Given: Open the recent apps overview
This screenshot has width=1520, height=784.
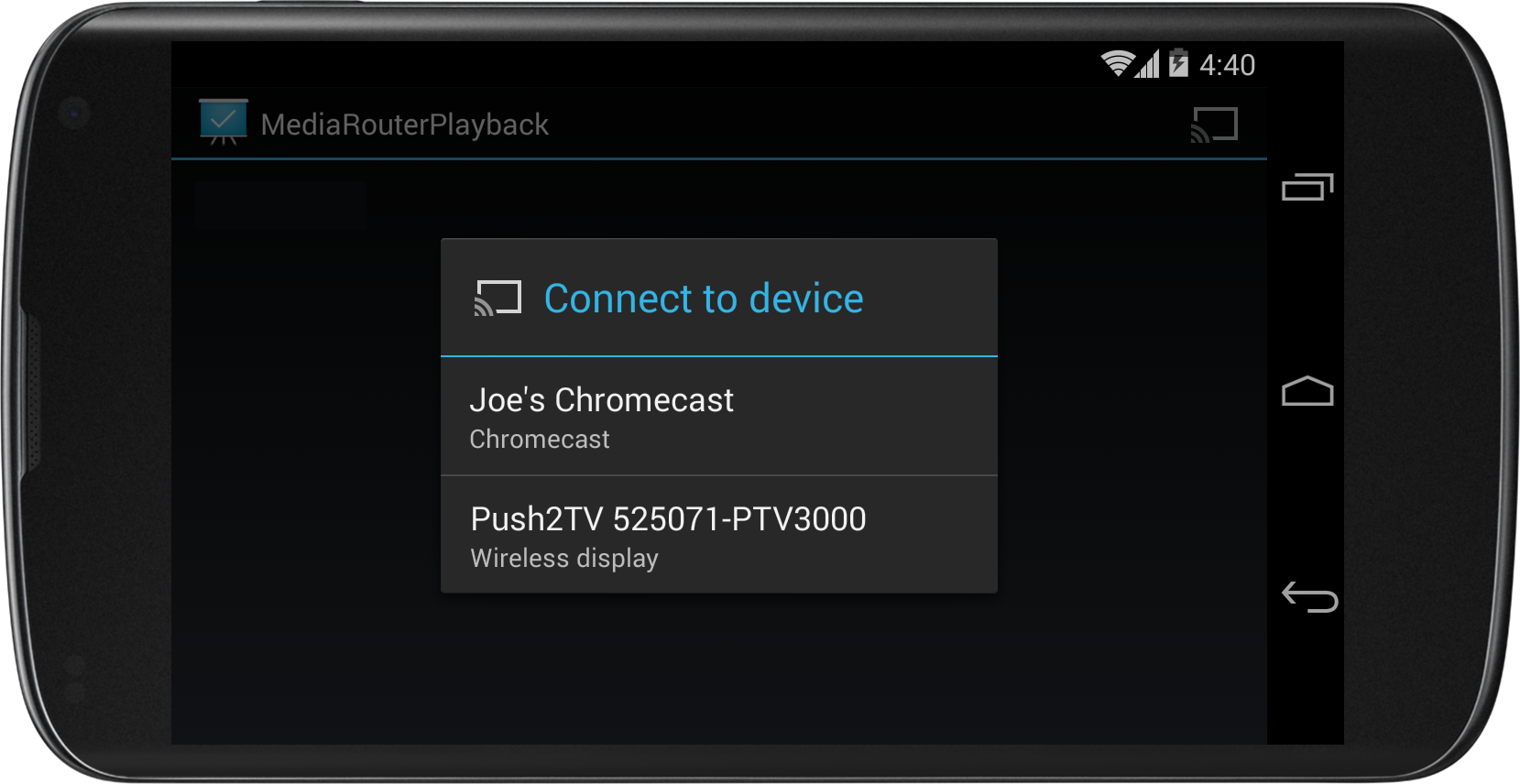Looking at the screenshot, I should point(1307,187).
